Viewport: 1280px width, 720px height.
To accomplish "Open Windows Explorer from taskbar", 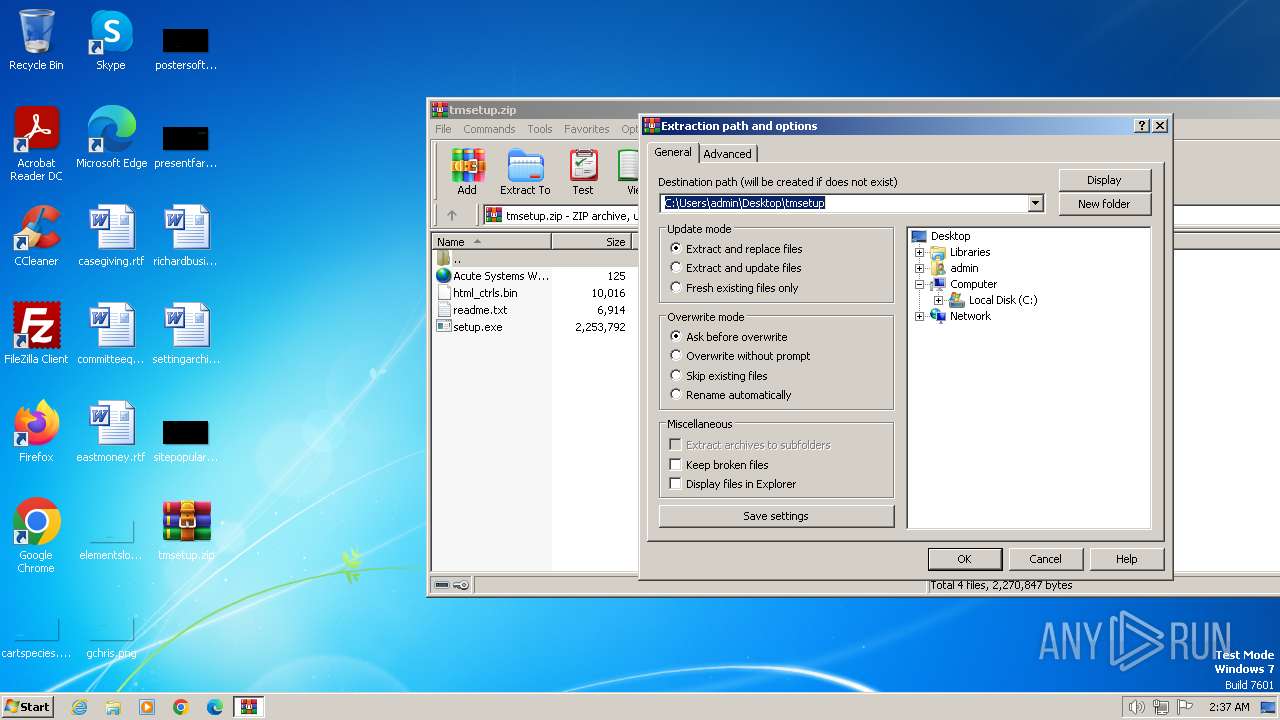I will (x=113, y=707).
